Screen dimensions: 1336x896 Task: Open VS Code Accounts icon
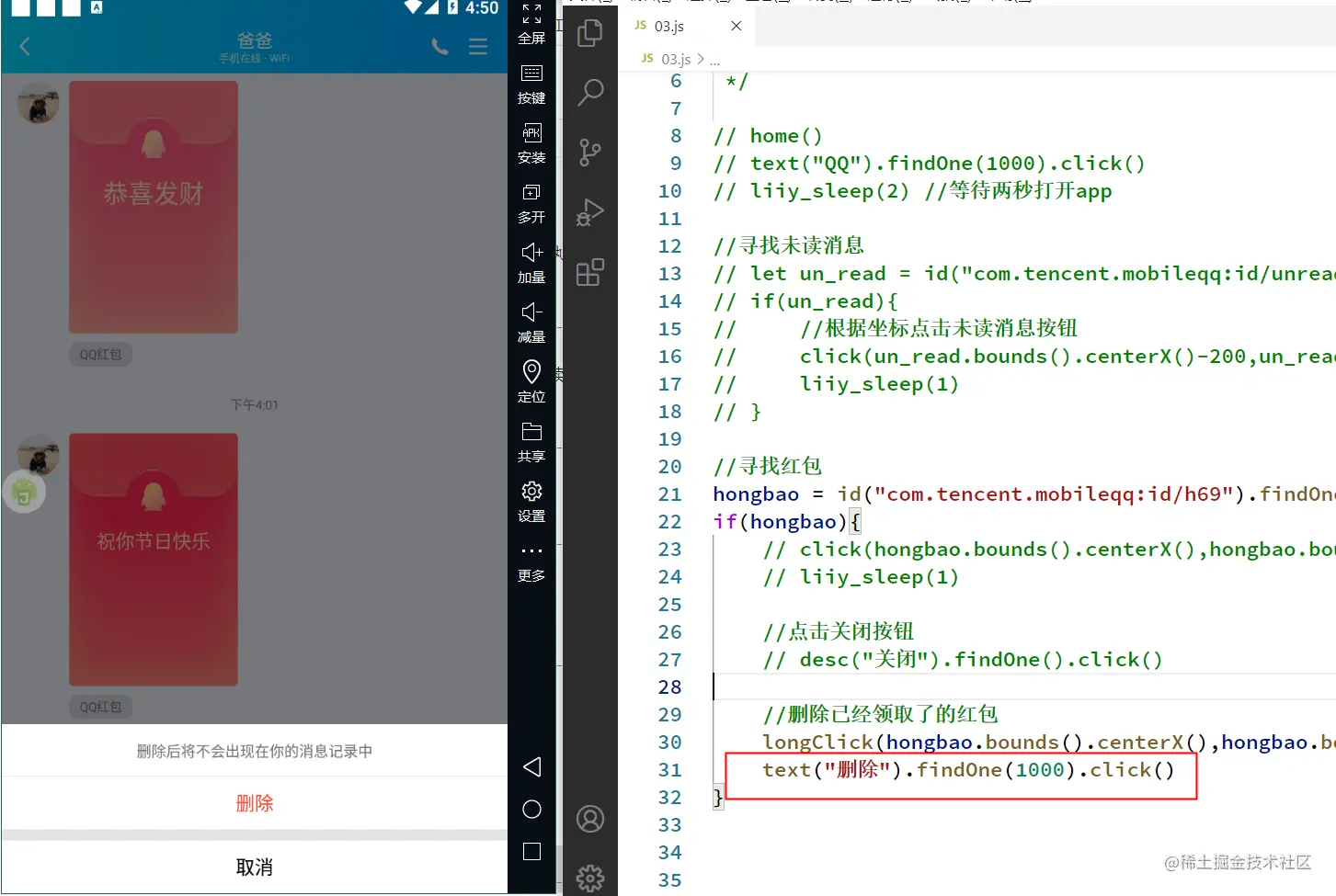[x=590, y=819]
